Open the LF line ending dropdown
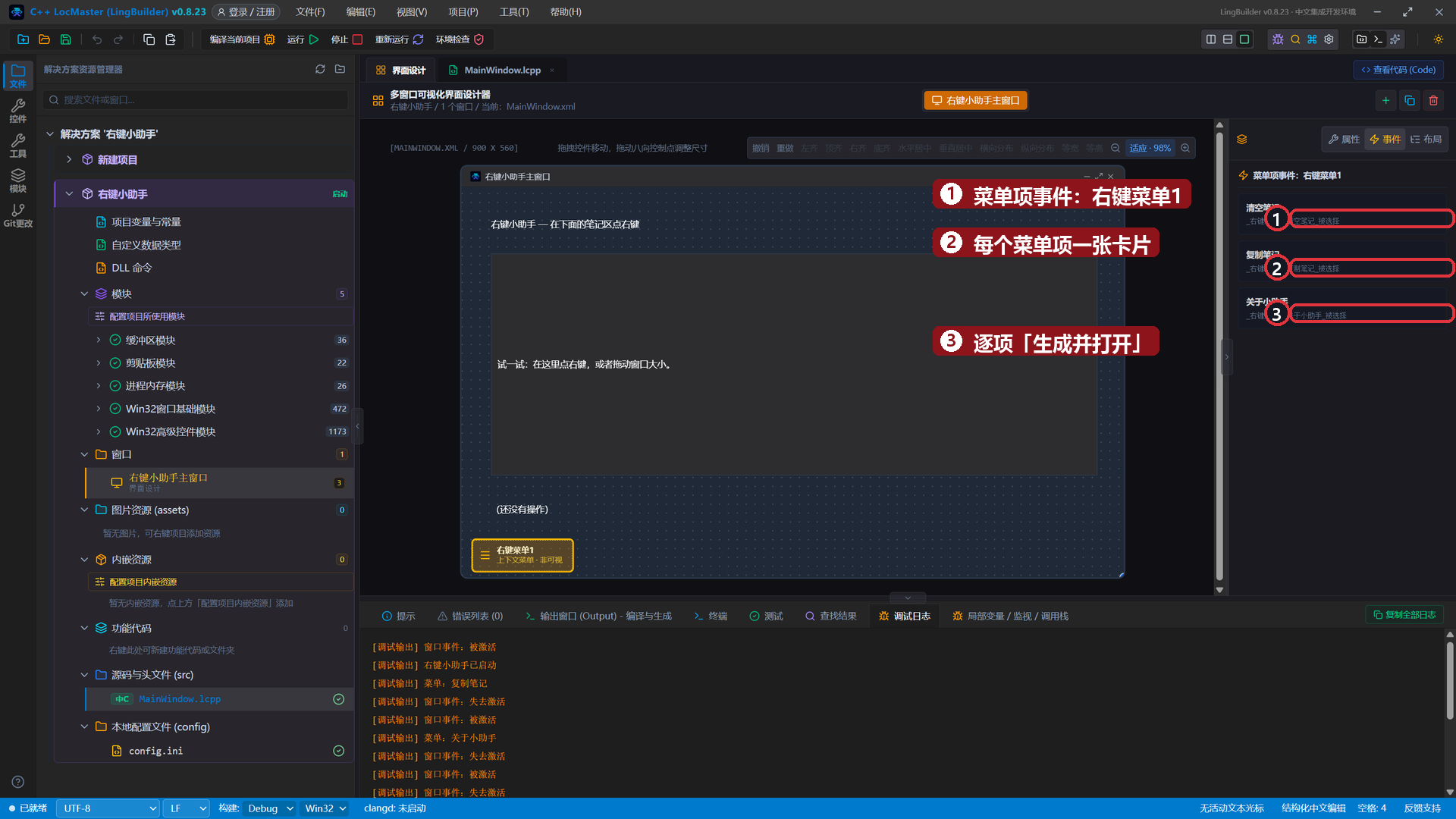The height and width of the screenshot is (819, 1456). (187, 808)
